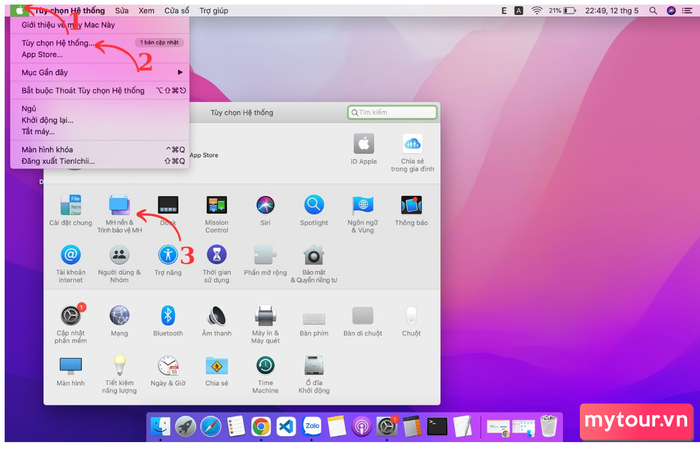Open the Xem menu in menu bar
The image size is (700, 449).
pyautogui.click(x=146, y=9)
